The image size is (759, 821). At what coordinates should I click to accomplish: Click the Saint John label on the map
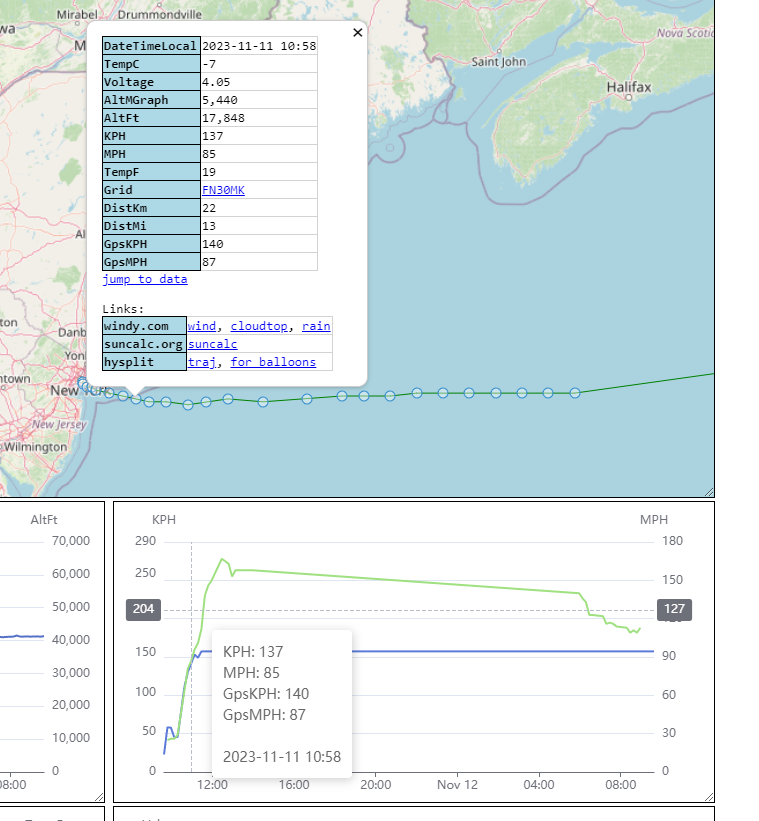click(498, 62)
